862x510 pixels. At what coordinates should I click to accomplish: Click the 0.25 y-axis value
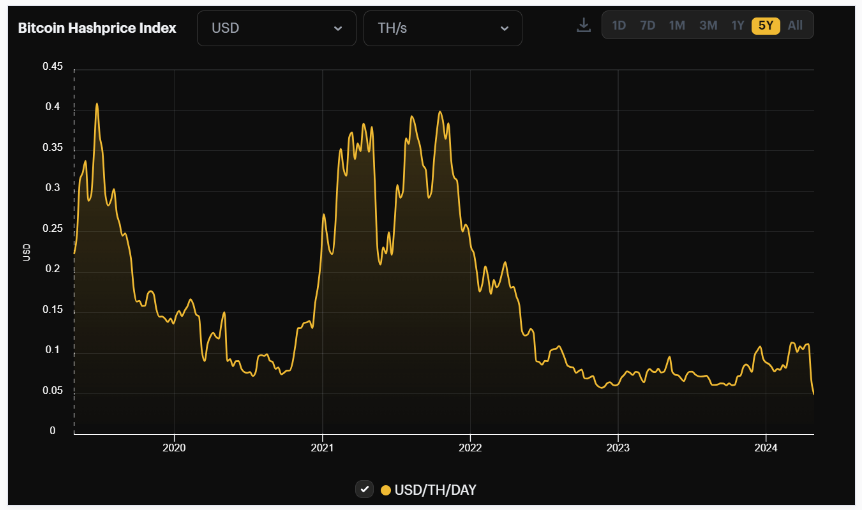tap(53, 228)
